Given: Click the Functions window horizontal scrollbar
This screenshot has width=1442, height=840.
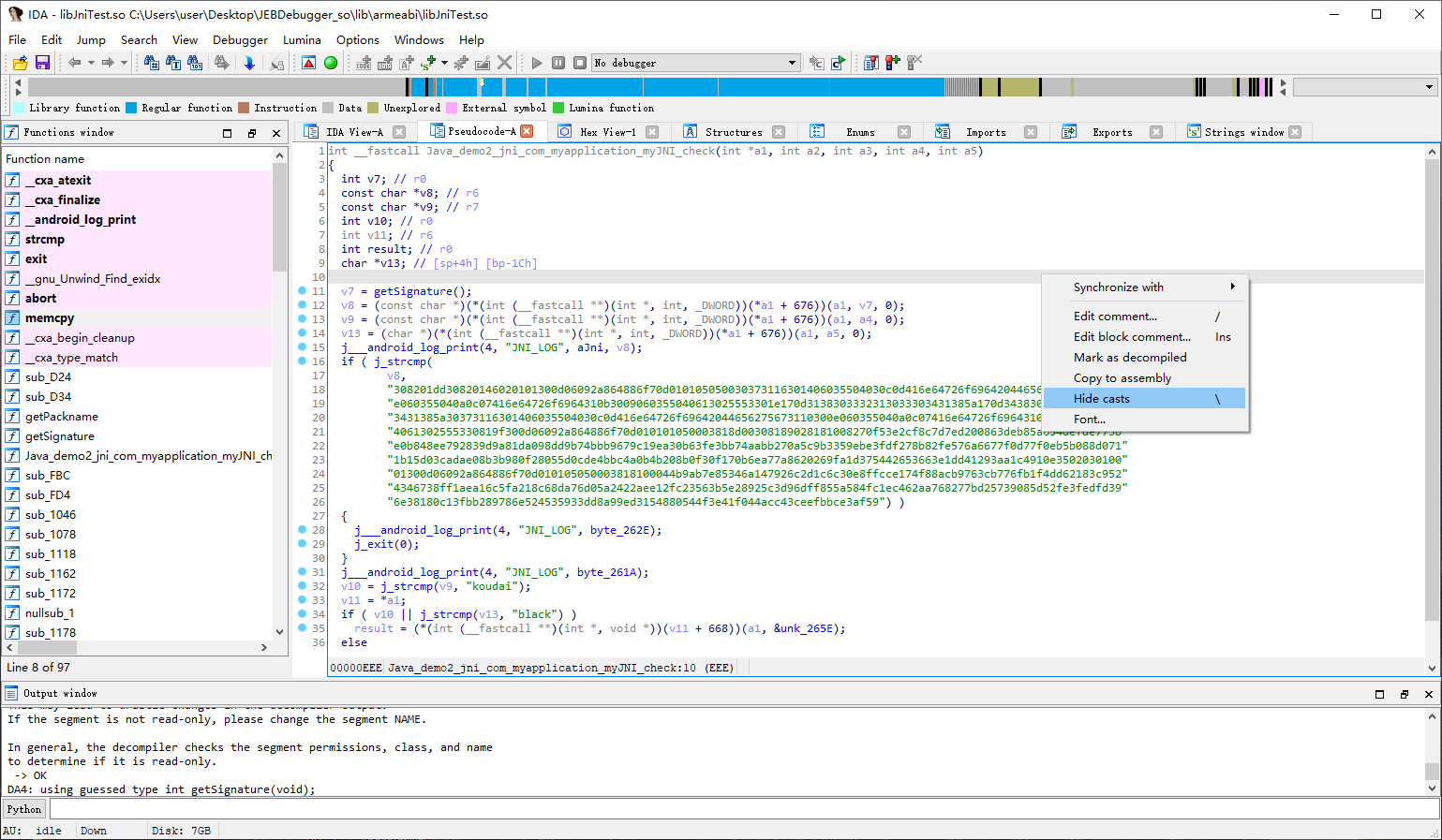Looking at the screenshot, I should (137, 647).
